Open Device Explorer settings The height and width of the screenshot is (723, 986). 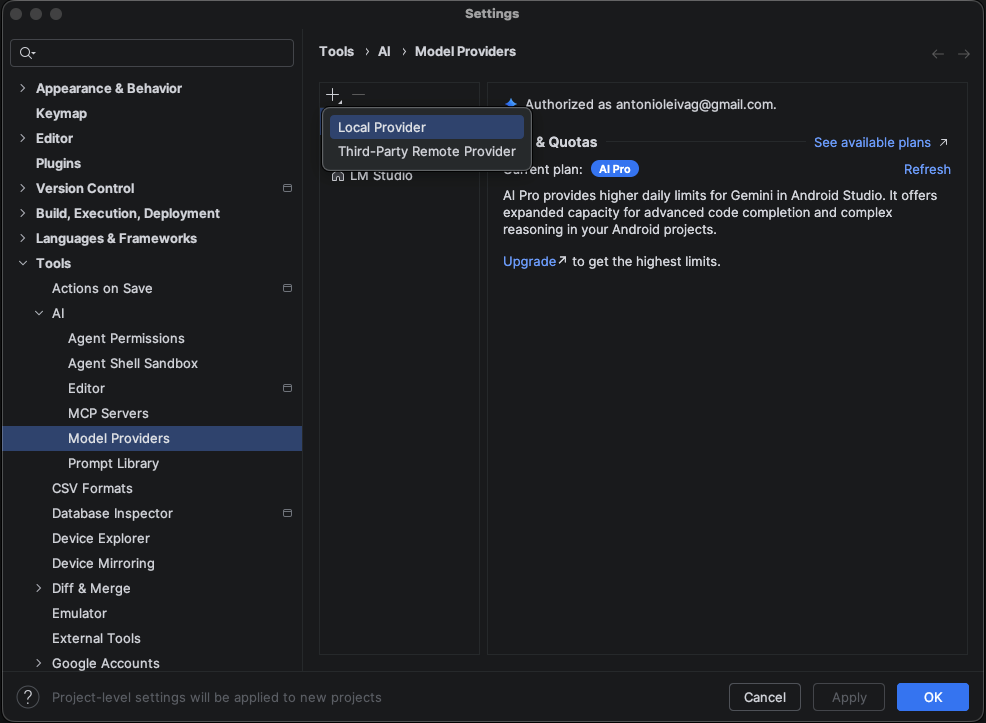101,538
